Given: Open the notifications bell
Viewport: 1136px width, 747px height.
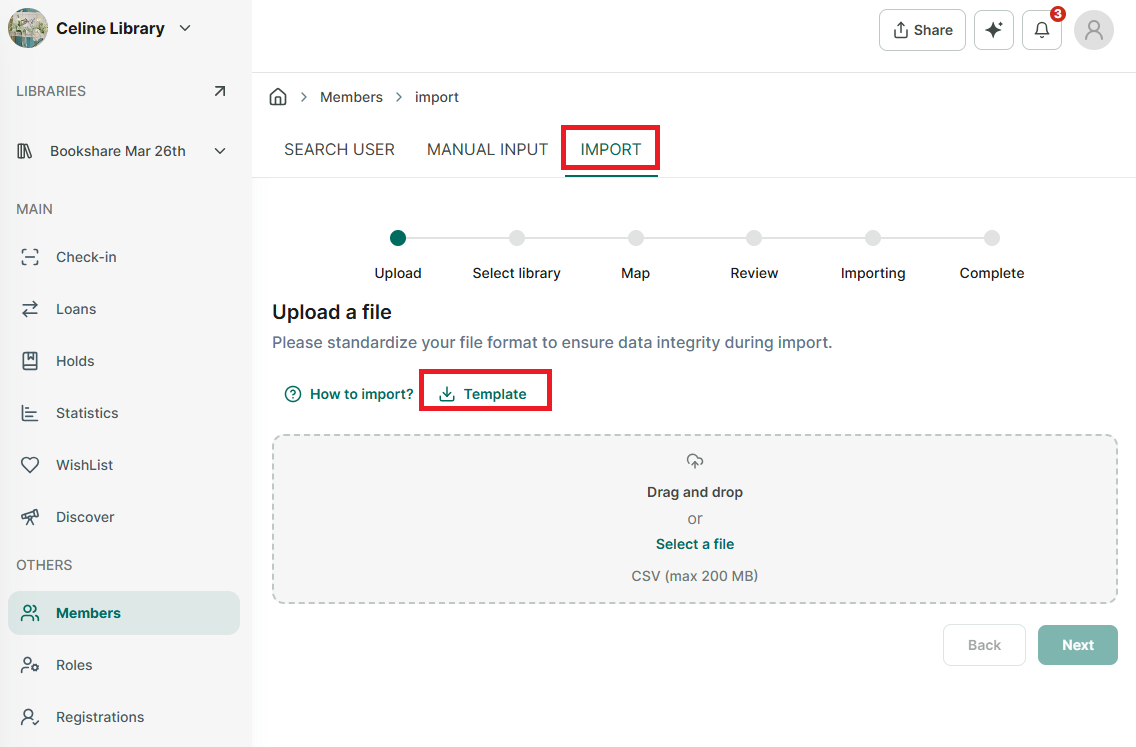Looking at the screenshot, I should tap(1042, 30).
